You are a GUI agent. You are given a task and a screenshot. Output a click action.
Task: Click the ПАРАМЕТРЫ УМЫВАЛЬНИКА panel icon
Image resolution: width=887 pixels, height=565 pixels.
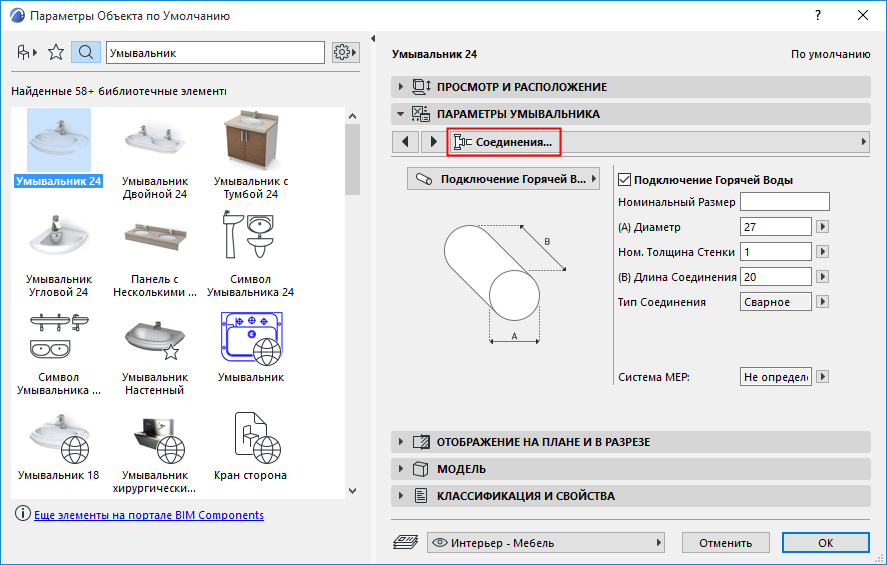pyautogui.click(x=421, y=114)
